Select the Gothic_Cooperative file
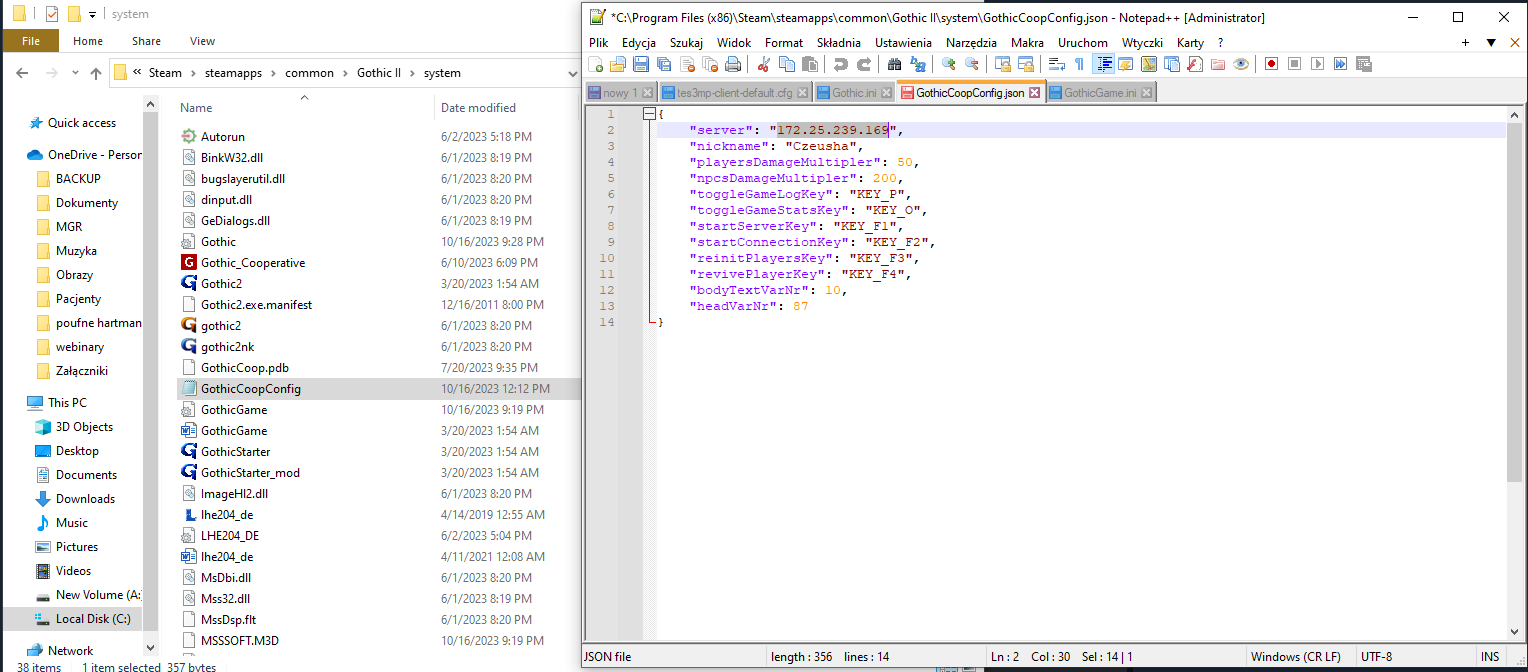The width and height of the screenshot is (1528, 672). [253, 262]
